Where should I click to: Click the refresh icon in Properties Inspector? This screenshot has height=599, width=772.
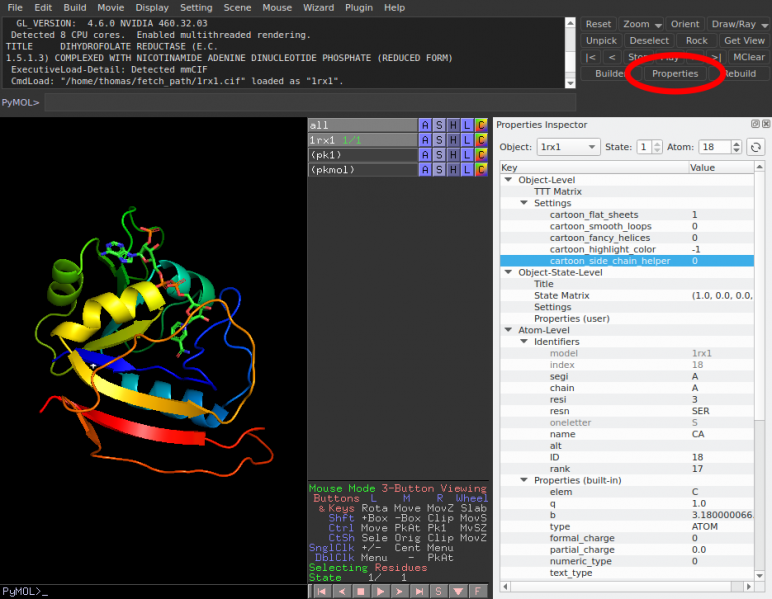[x=756, y=147]
